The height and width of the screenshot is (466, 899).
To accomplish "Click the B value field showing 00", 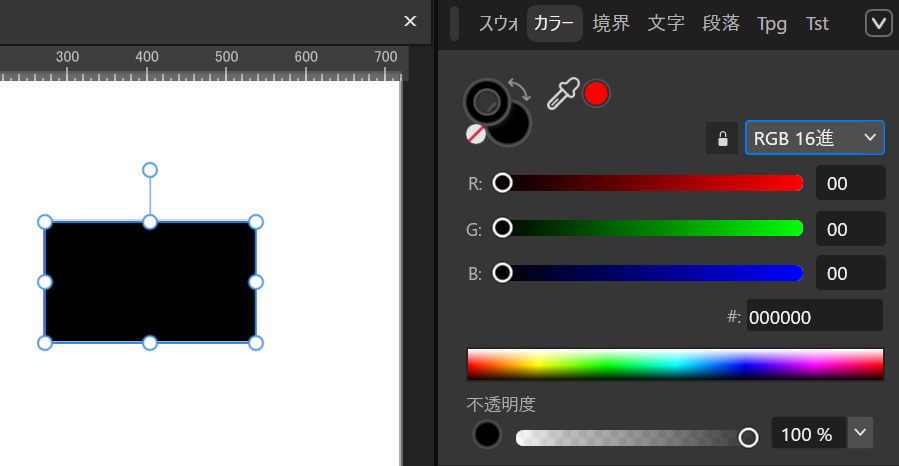I will tap(851, 273).
